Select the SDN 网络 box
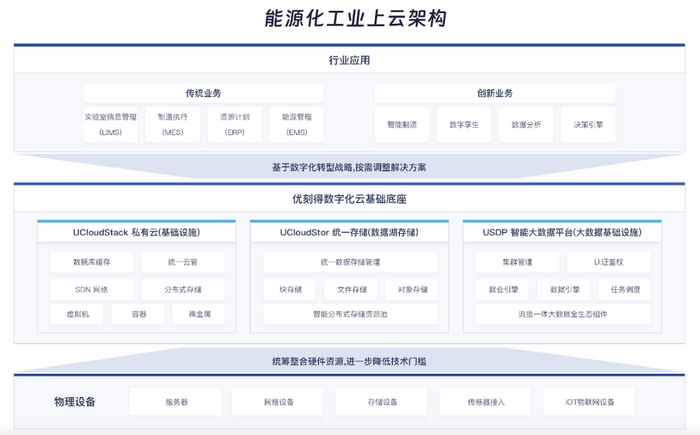Screen dimensions: 700x435 coord(92,289)
